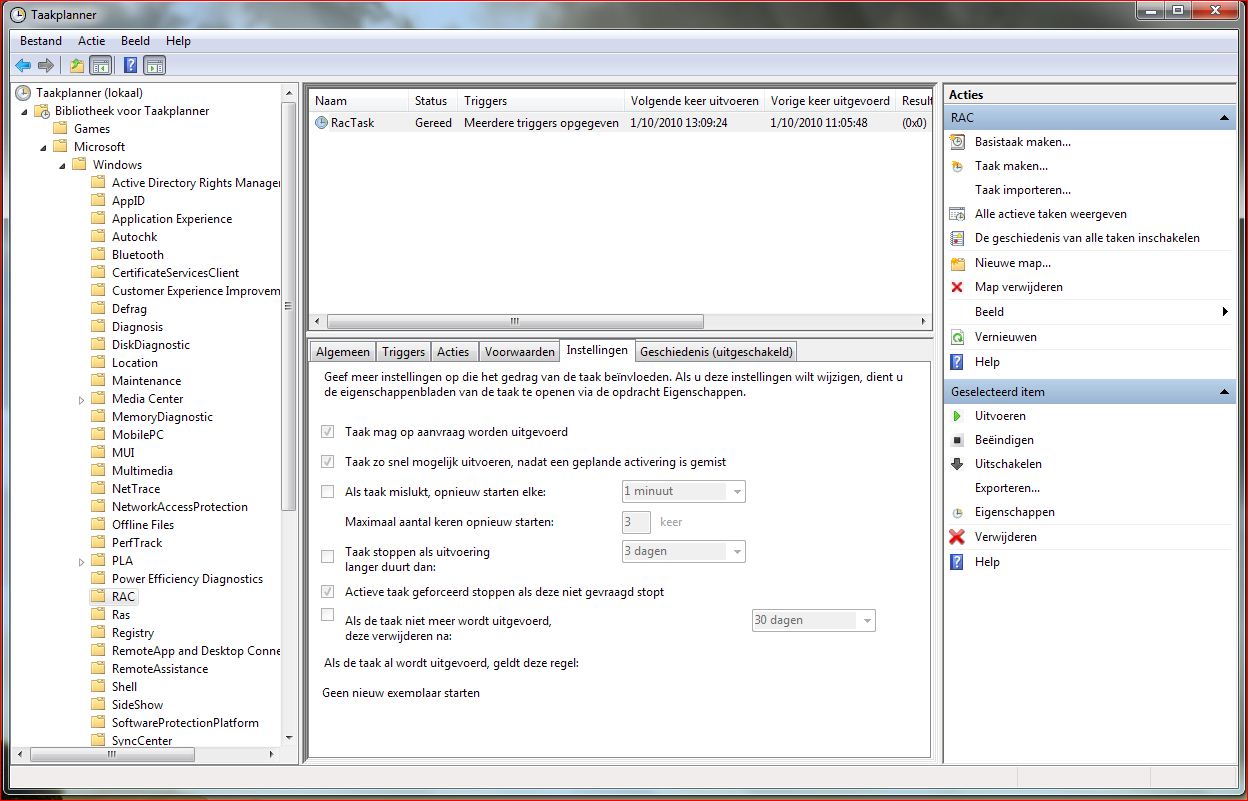Screen dimensions: 1248x801
Task: Check 'Als de taak niet meer wordt uitgevoerd' box
Action: coord(327,615)
